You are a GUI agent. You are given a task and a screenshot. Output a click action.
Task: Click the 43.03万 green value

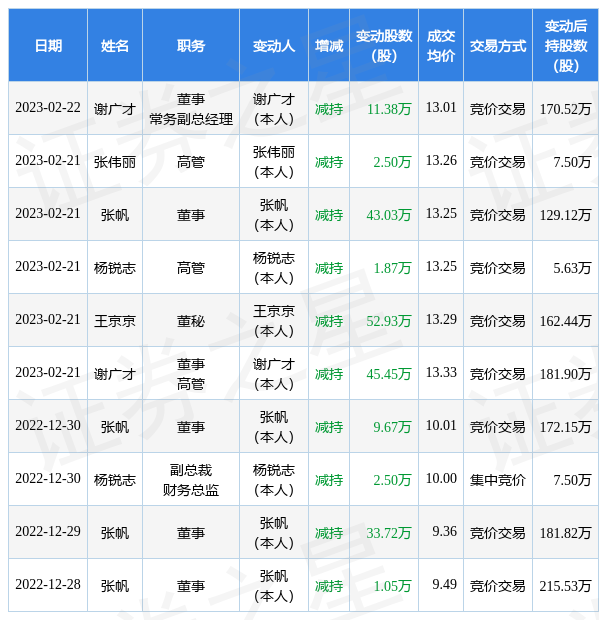click(389, 215)
